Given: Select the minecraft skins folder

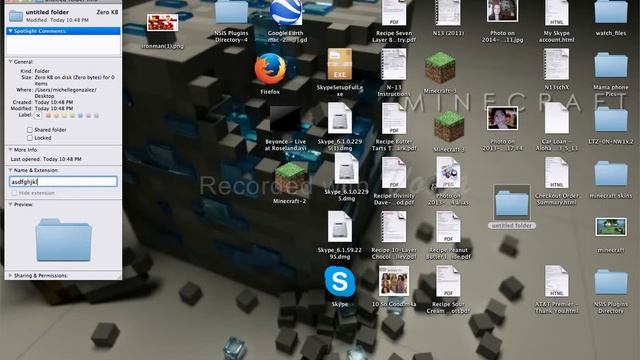Looking at the screenshot, I should click(x=611, y=173).
